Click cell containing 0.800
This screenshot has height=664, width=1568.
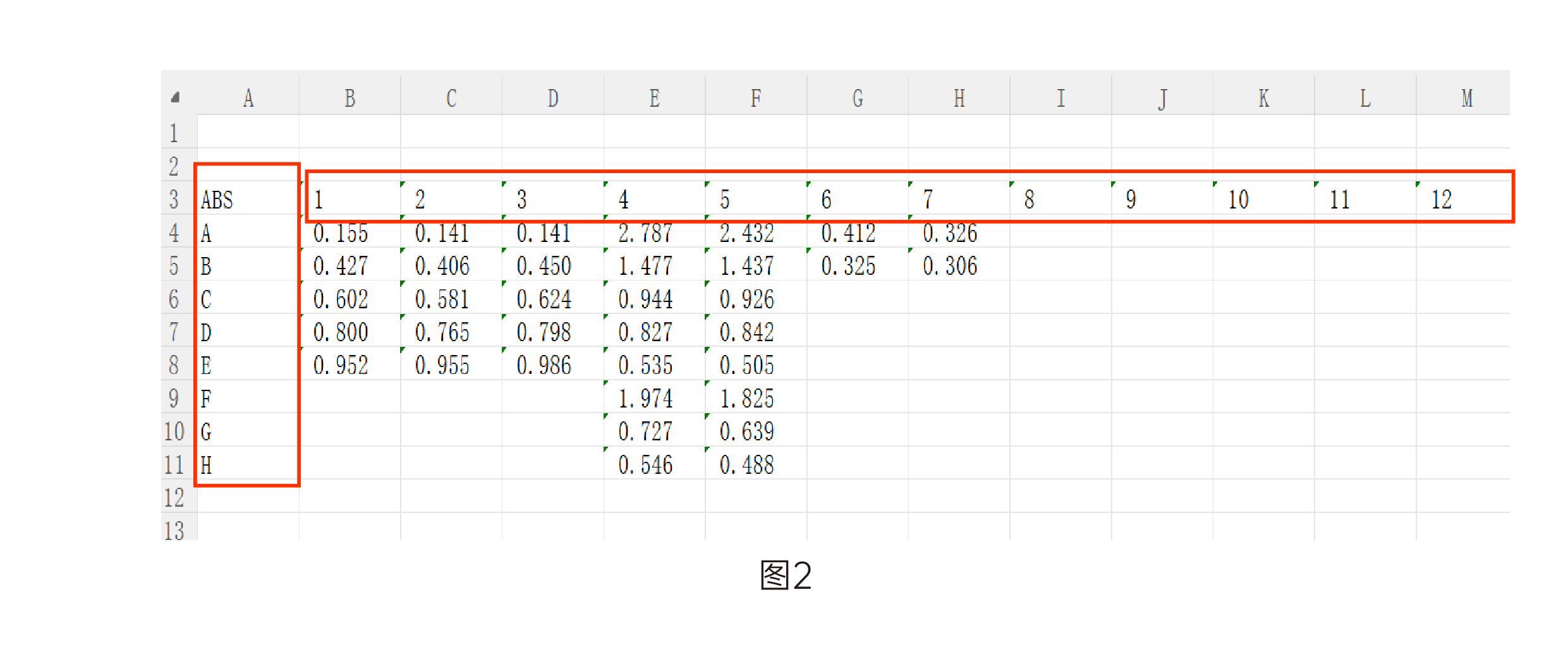(350, 330)
